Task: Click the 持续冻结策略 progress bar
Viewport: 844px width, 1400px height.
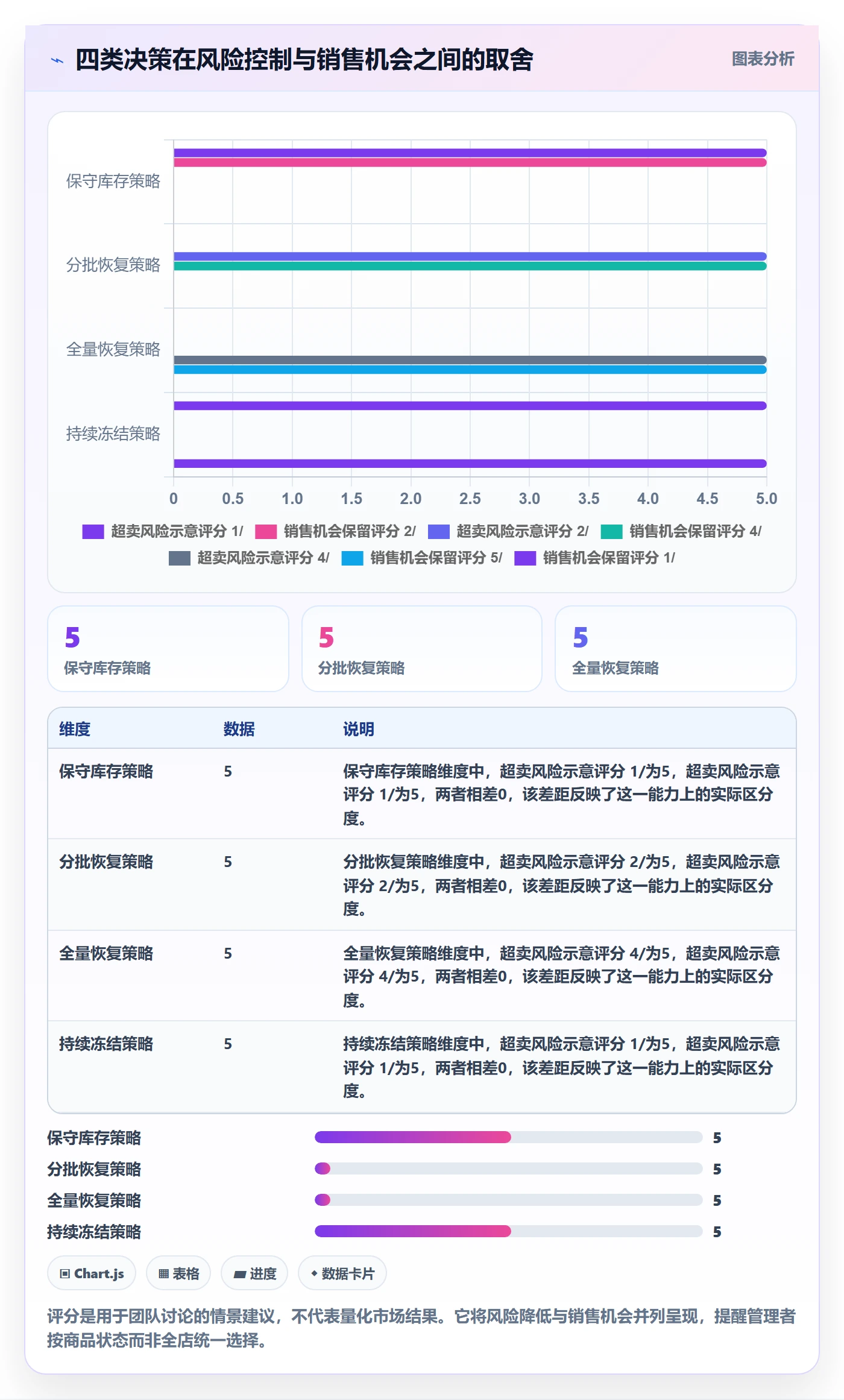Action: (x=509, y=1231)
